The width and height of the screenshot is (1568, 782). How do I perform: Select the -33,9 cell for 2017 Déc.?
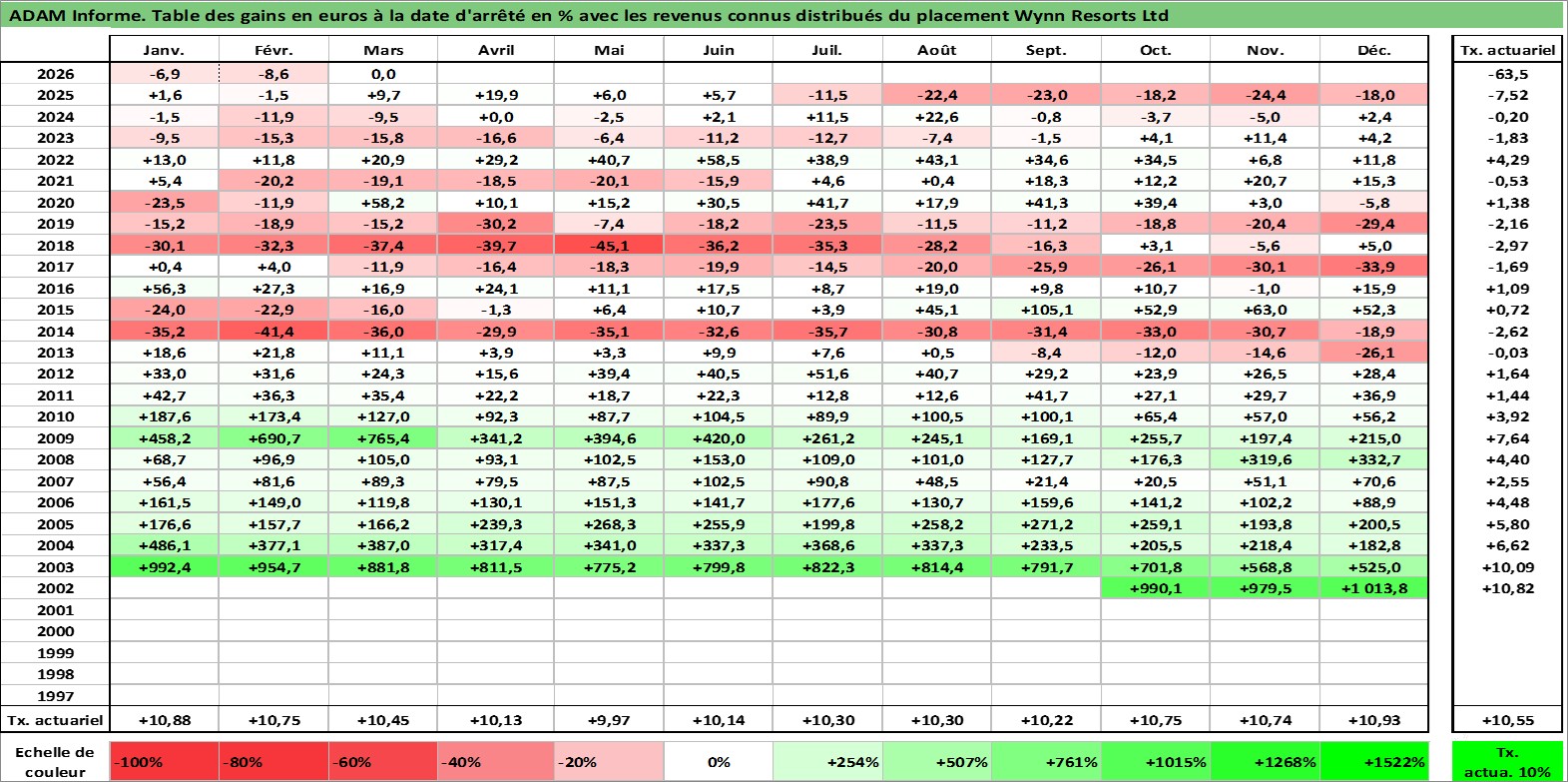pos(1373,267)
